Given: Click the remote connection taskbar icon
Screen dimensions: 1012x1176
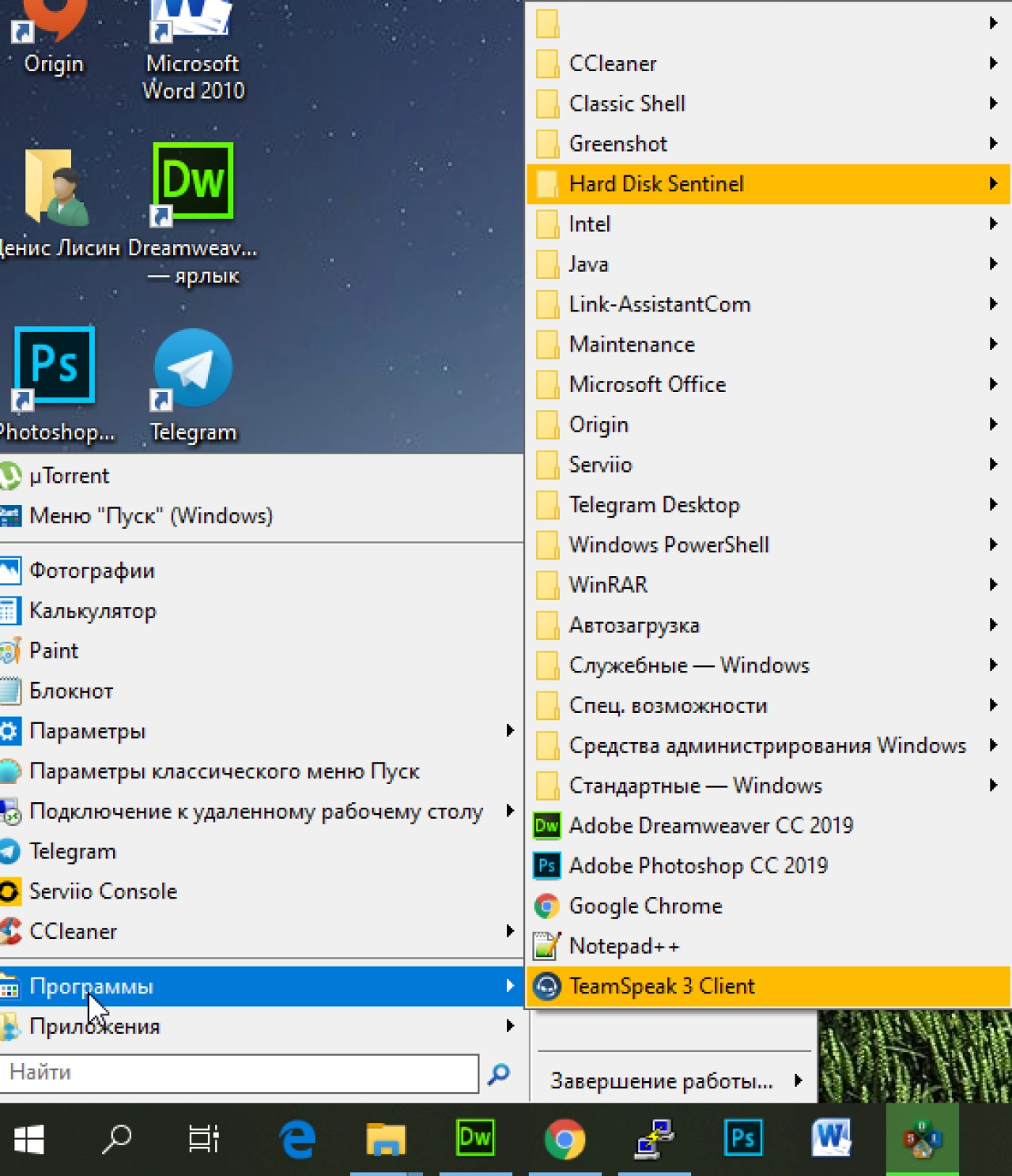Looking at the screenshot, I should pyautogui.click(x=655, y=1139).
